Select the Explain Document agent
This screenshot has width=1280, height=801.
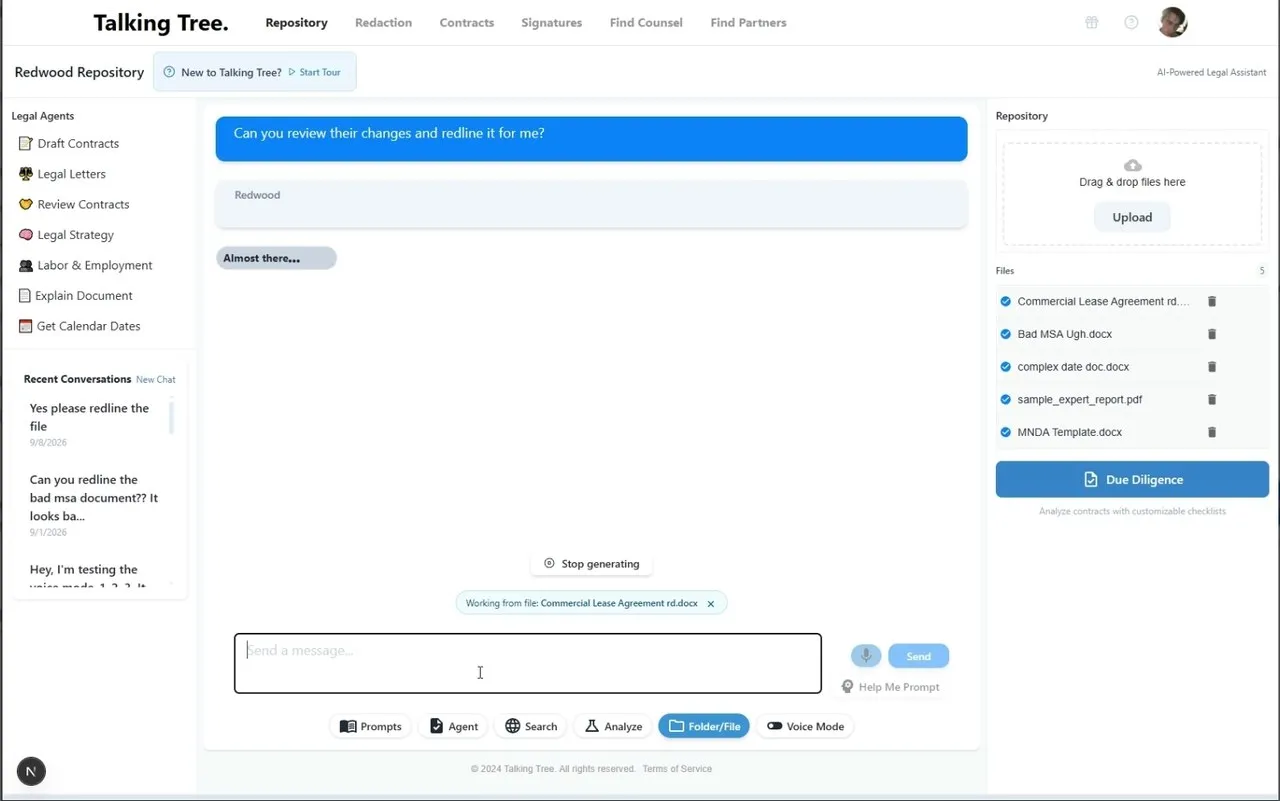pyautogui.click(x=76, y=296)
